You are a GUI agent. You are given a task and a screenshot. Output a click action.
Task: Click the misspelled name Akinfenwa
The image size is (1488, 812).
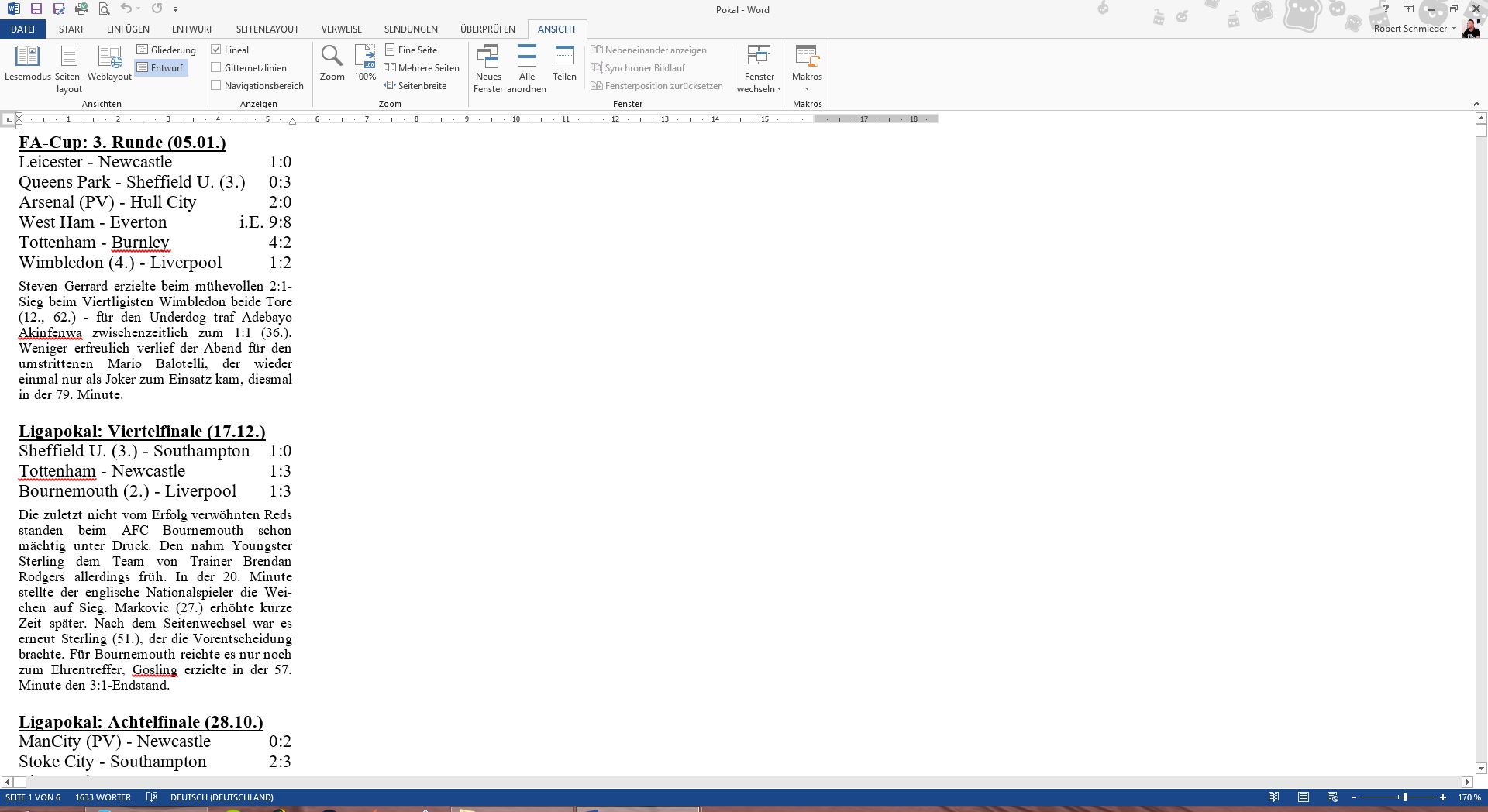(x=50, y=332)
